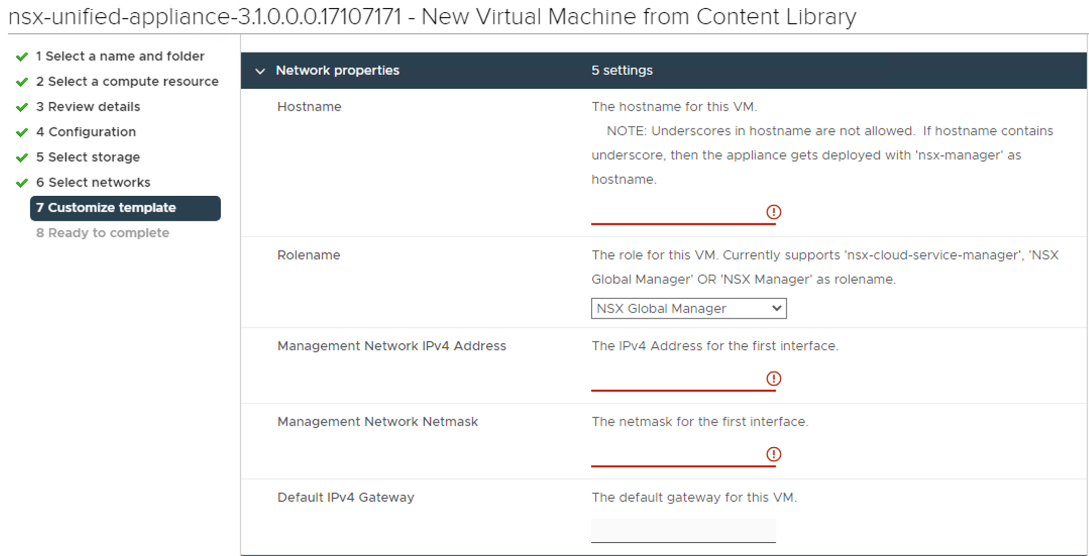
Task: Go to step 1 Select a name and folder
Action: 120,56
